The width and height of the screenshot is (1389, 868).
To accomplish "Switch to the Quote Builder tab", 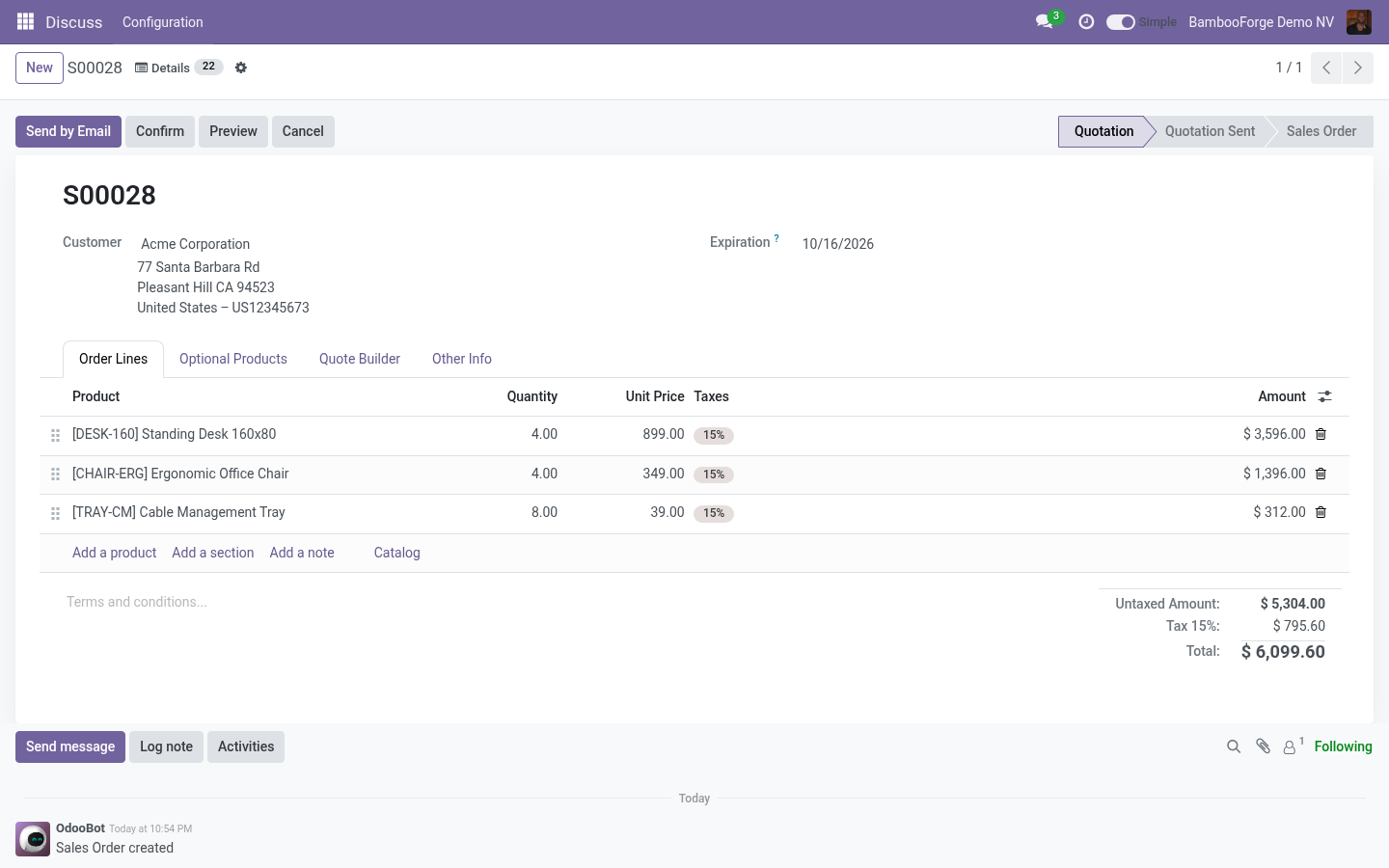I will (360, 359).
